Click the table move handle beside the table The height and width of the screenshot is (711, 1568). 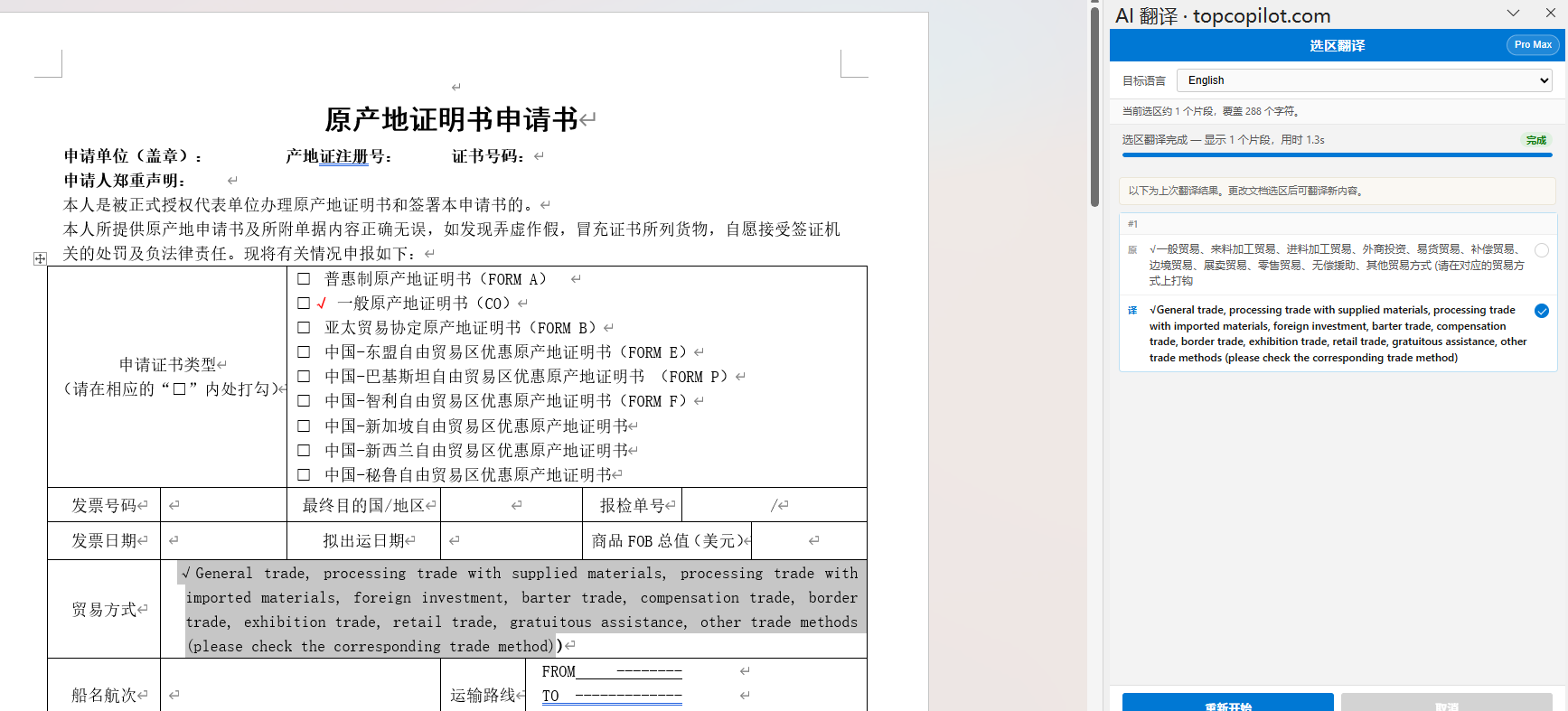(x=40, y=258)
